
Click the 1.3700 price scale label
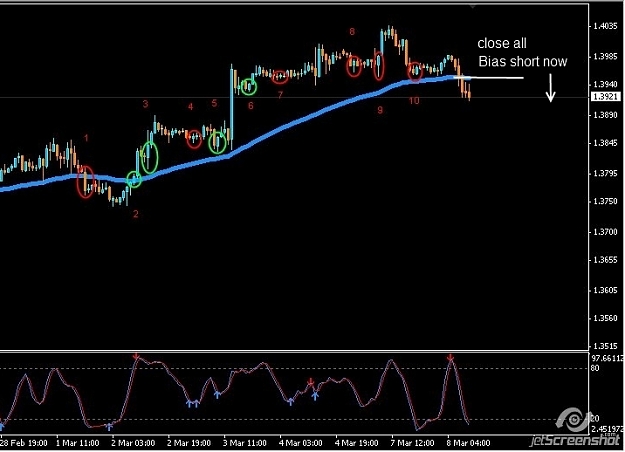pos(605,232)
